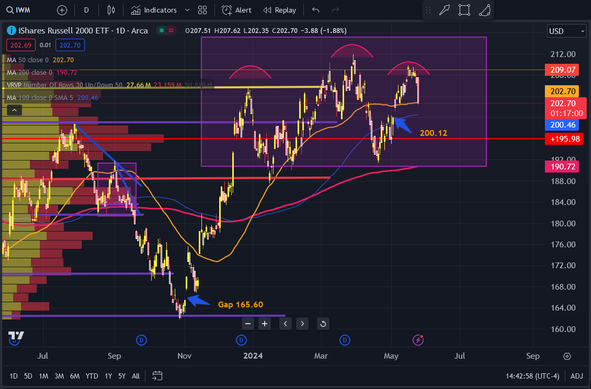Click the 202.70 buy price button

click(x=70, y=45)
